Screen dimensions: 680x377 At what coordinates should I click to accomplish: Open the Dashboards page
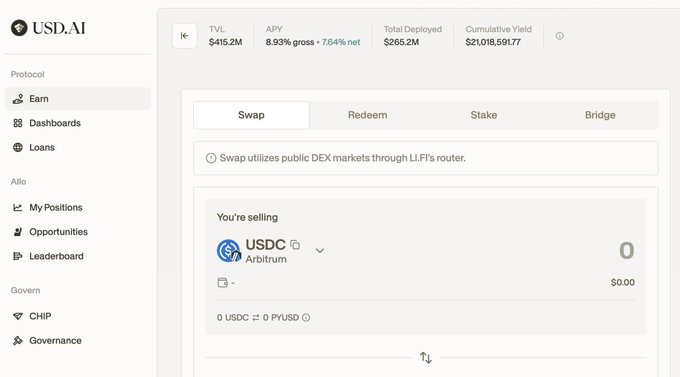[78, 123]
